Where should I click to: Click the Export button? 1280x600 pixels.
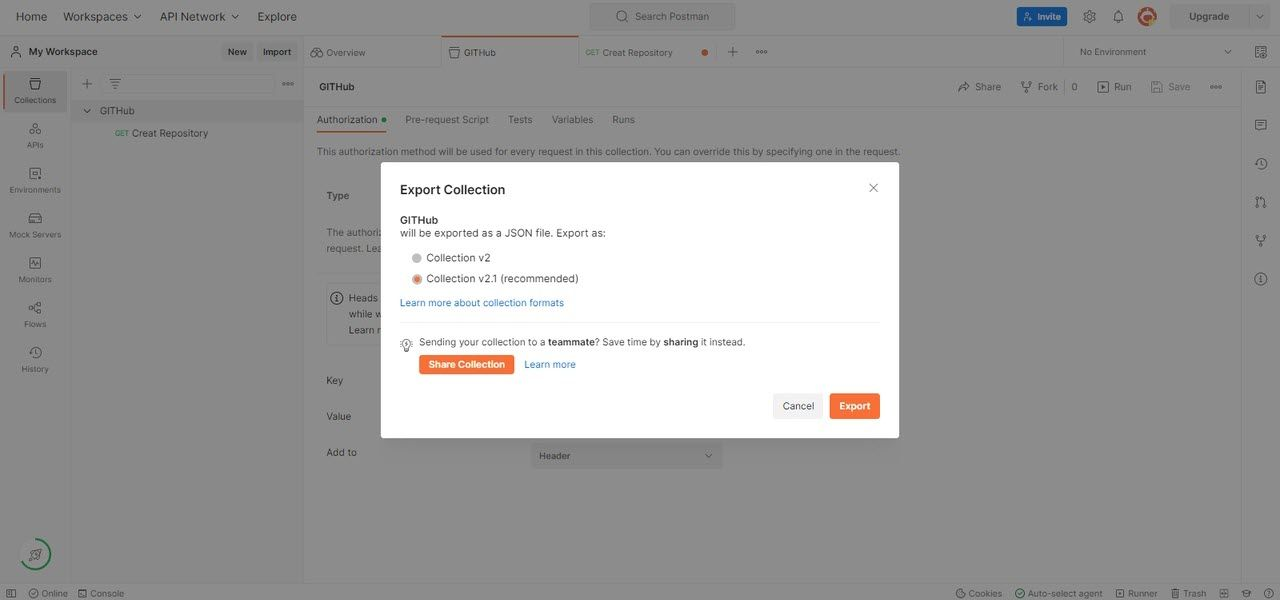tap(855, 406)
